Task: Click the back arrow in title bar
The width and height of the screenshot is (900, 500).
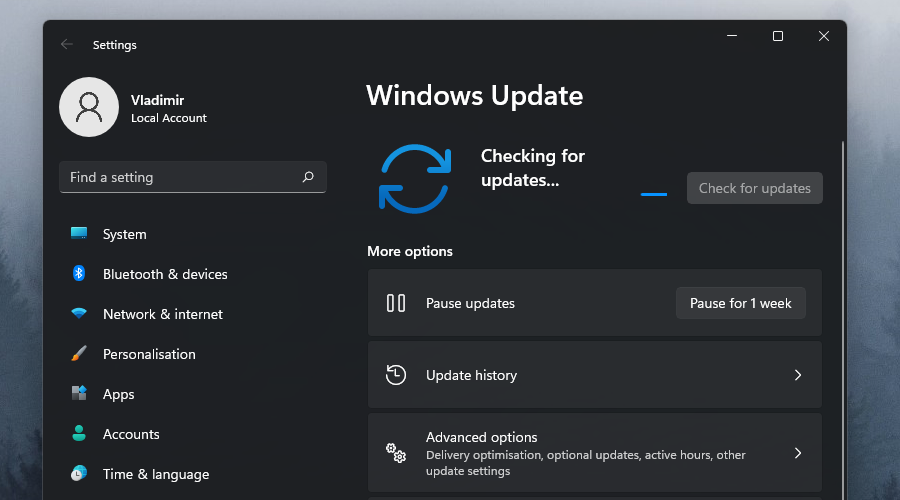Action: [67, 45]
